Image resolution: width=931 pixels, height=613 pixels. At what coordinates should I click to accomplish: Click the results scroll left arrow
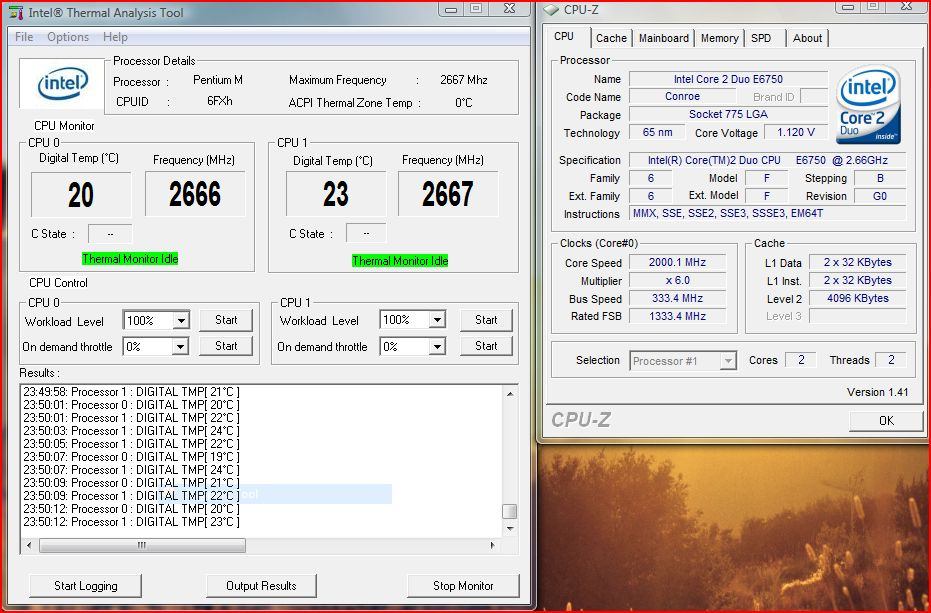pos(29,545)
